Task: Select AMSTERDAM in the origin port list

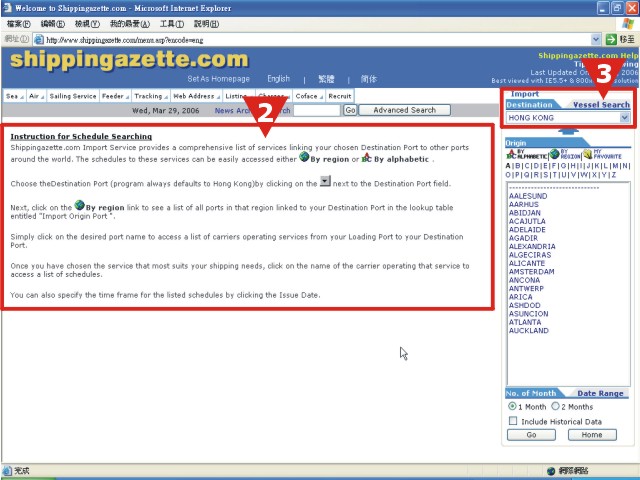Action: click(531, 271)
